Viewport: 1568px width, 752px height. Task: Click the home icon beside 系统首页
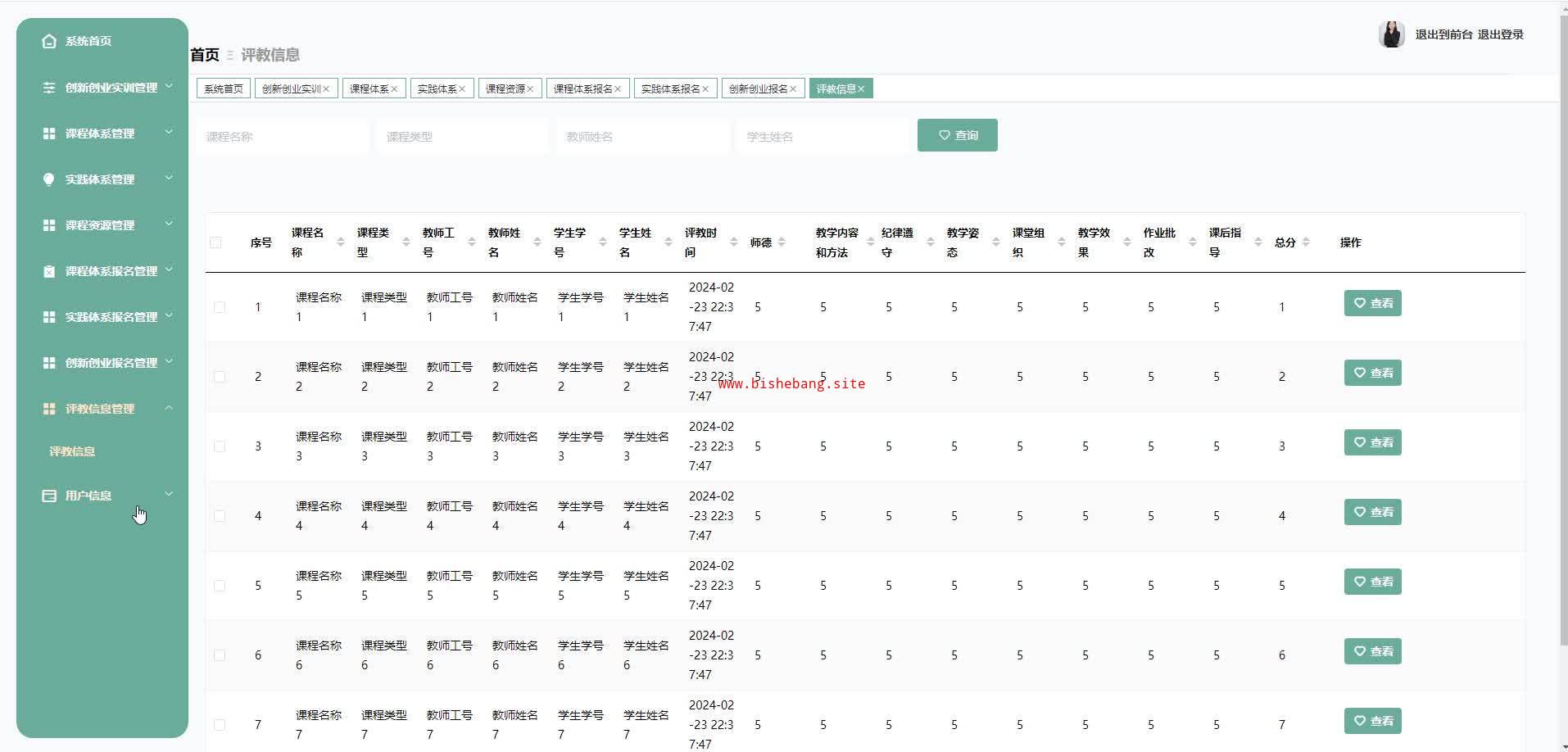click(x=49, y=41)
